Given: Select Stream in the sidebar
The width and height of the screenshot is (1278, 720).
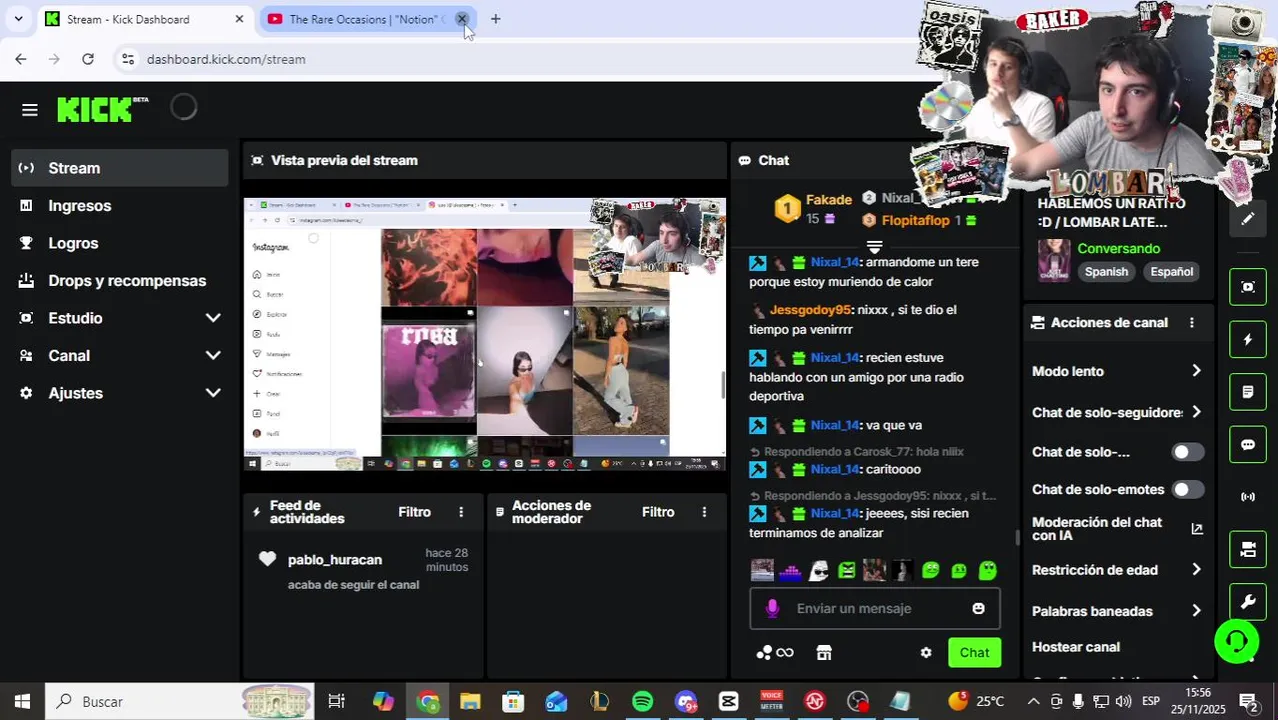Looking at the screenshot, I should (x=120, y=168).
